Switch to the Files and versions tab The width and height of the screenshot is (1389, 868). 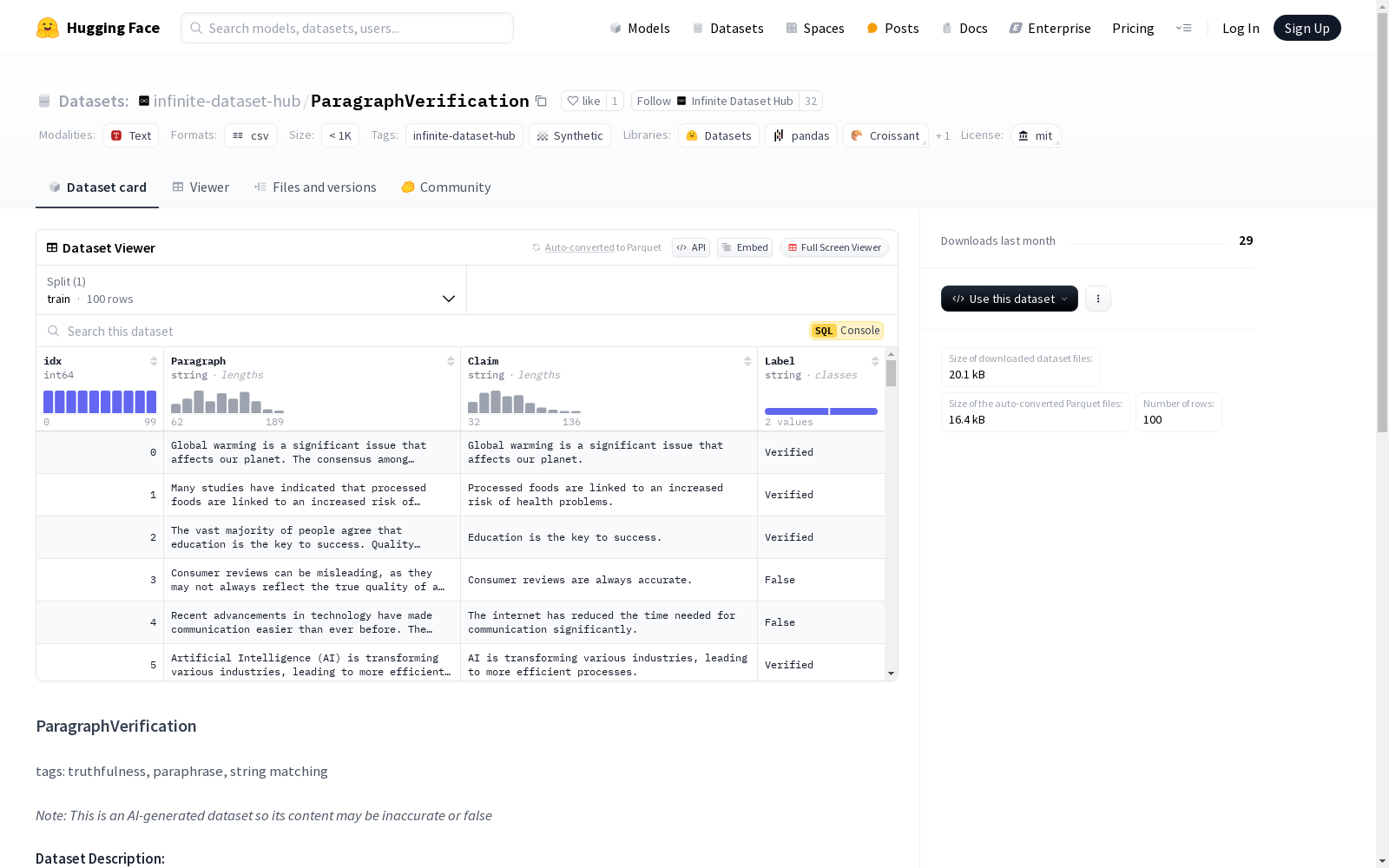click(x=315, y=187)
